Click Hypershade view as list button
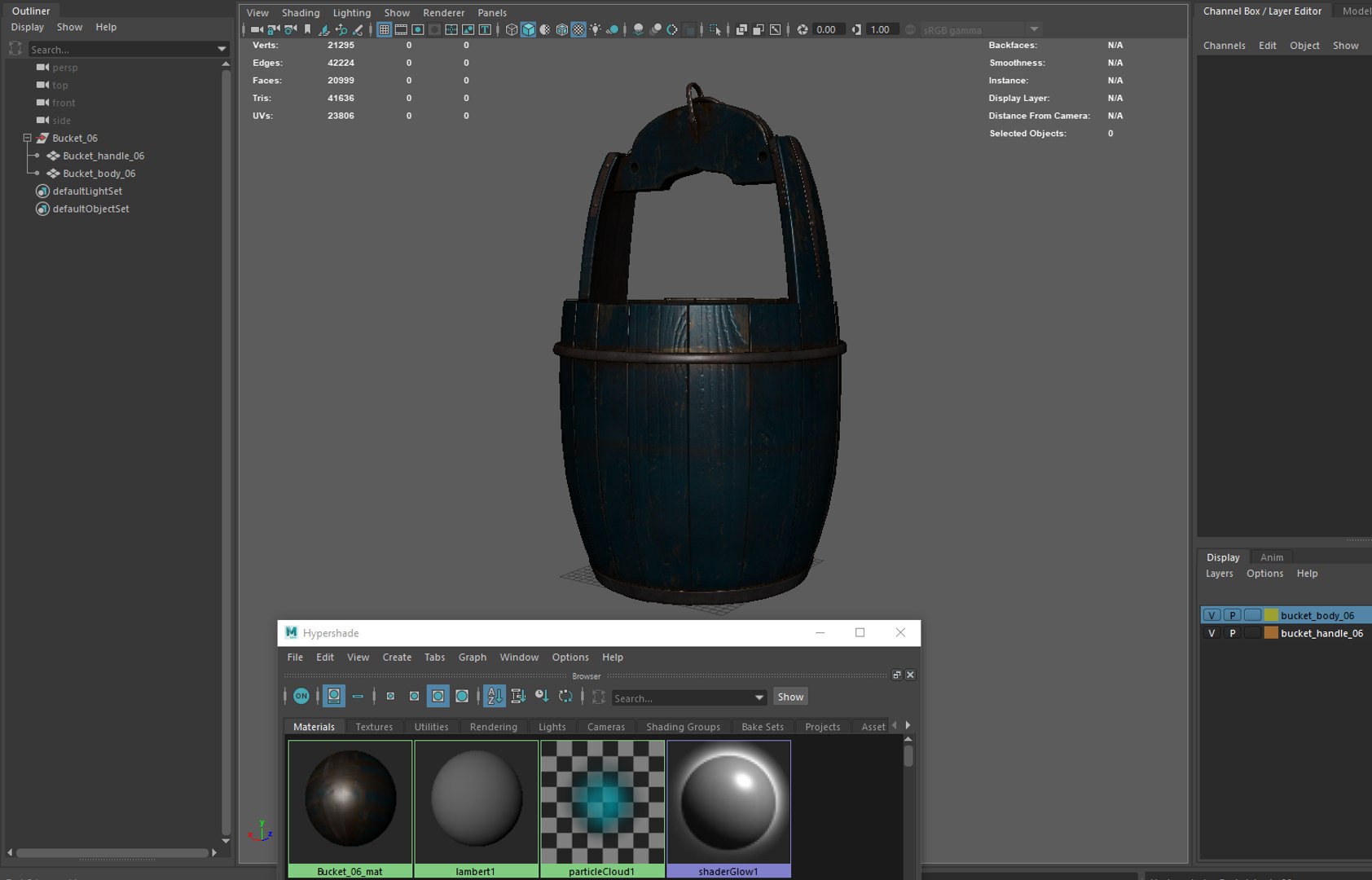Image resolution: width=1372 pixels, height=880 pixels. click(358, 696)
